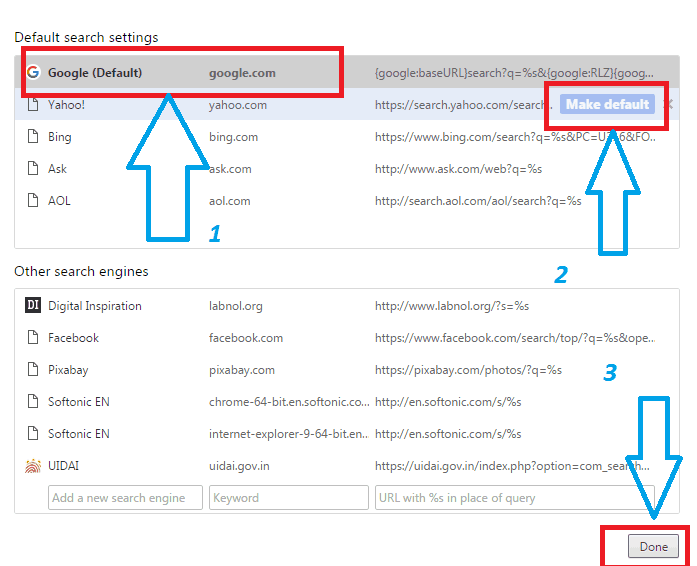Click the facebook.com keyword
This screenshot has width=697, height=566.
point(246,338)
